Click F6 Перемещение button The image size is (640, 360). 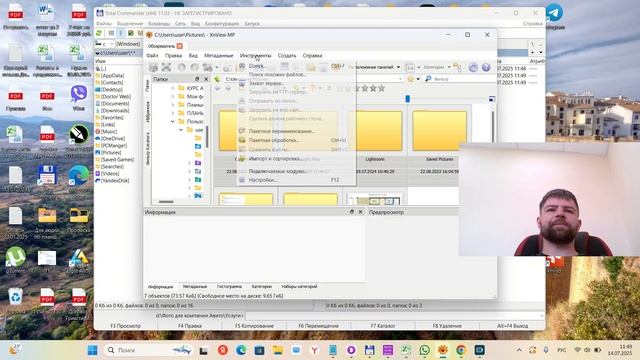click(318, 326)
